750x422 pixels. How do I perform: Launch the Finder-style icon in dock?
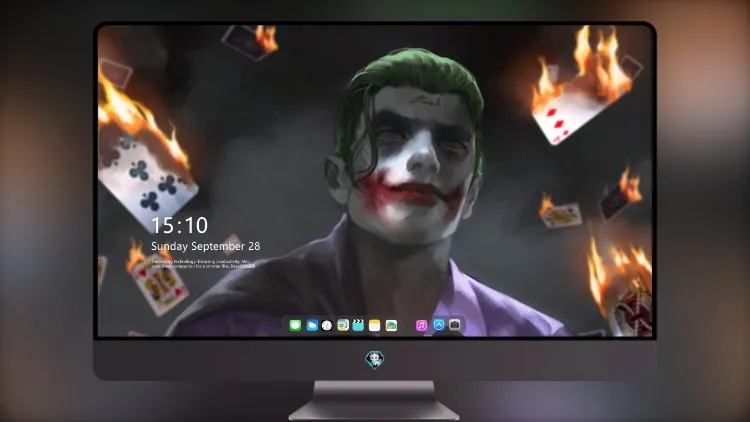pyautogui.click(x=343, y=325)
